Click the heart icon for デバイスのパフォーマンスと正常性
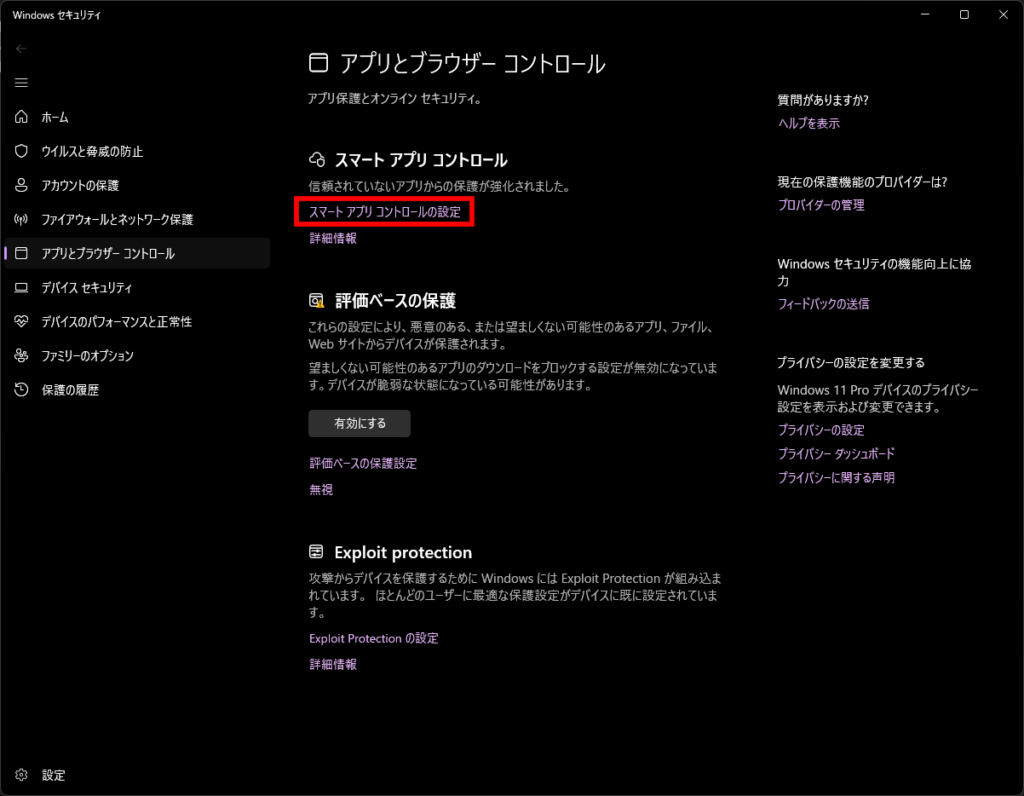 coord(22,321)
